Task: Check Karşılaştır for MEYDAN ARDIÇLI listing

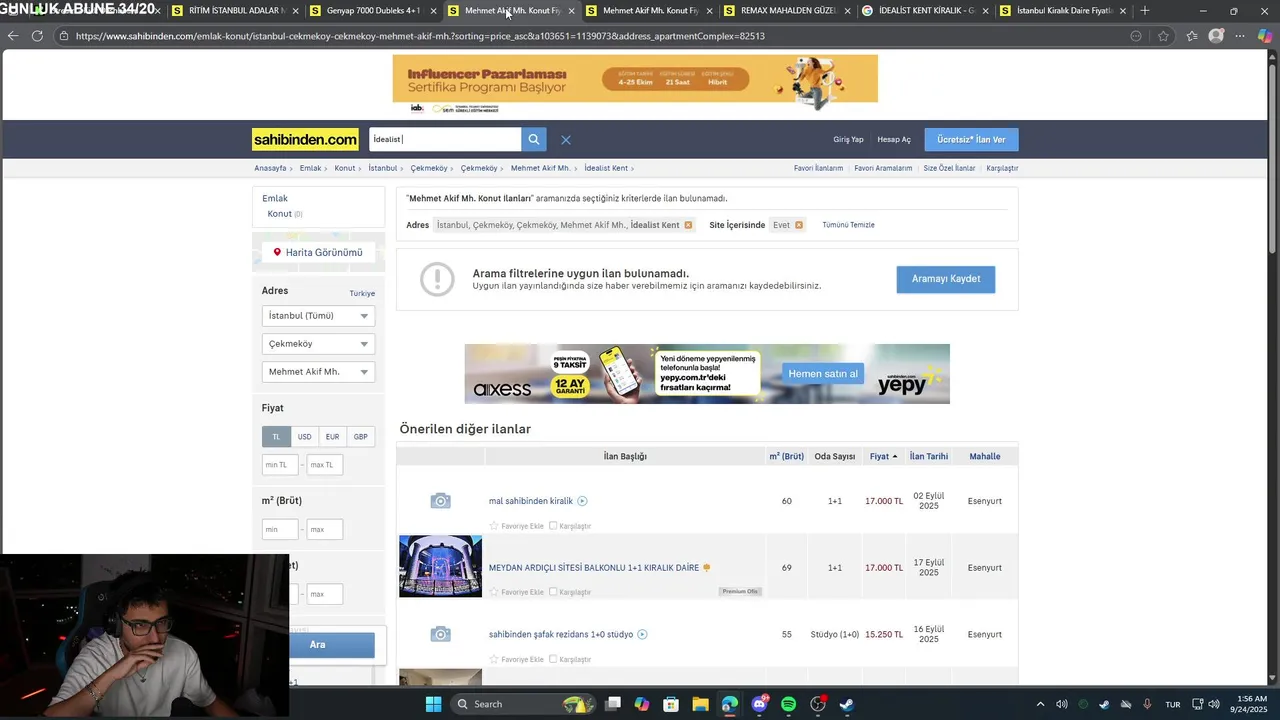Action: click(553, 592)
